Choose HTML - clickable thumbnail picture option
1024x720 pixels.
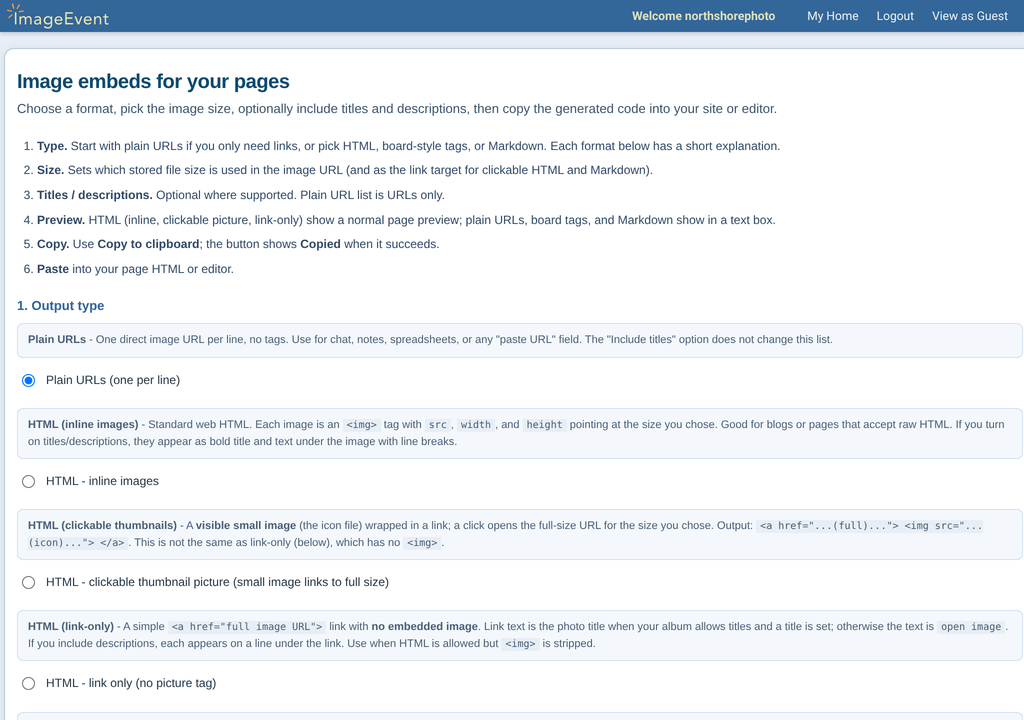pos(28,582)
